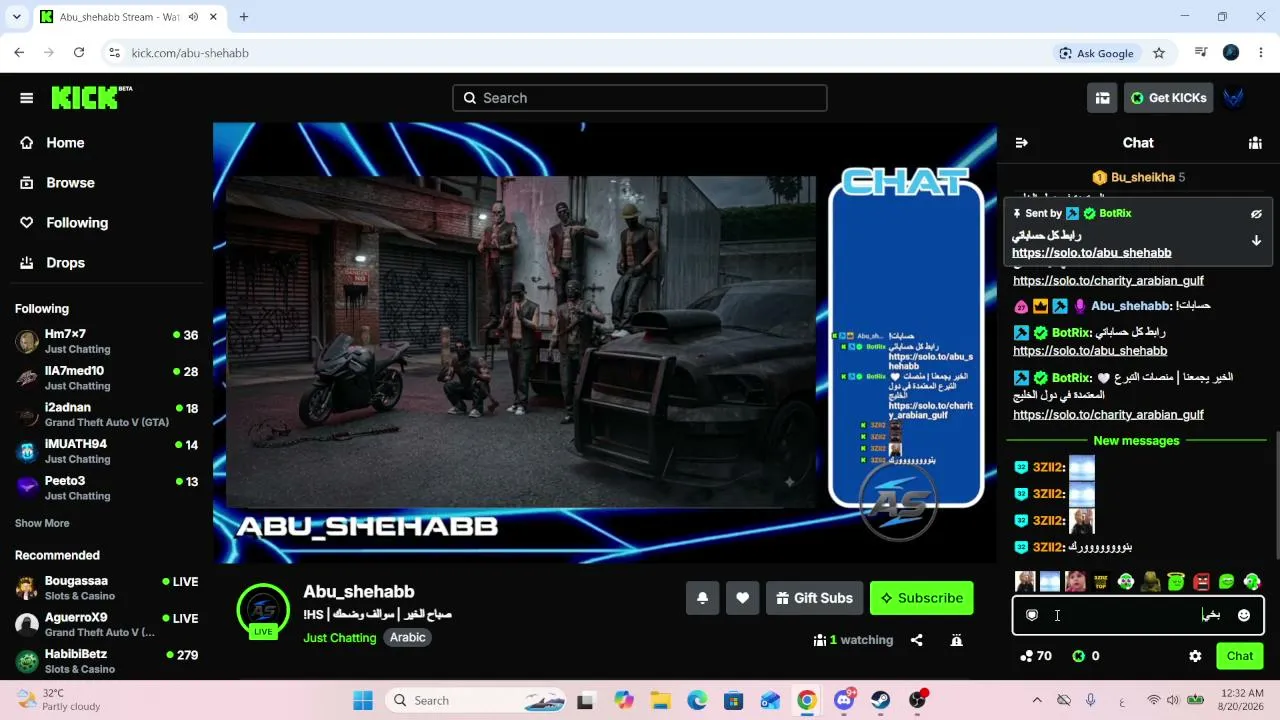Image resolution: width=1280 pixels, height=720 pixels.
Task: Click the chat message input field
Action: click(1138, 616)
